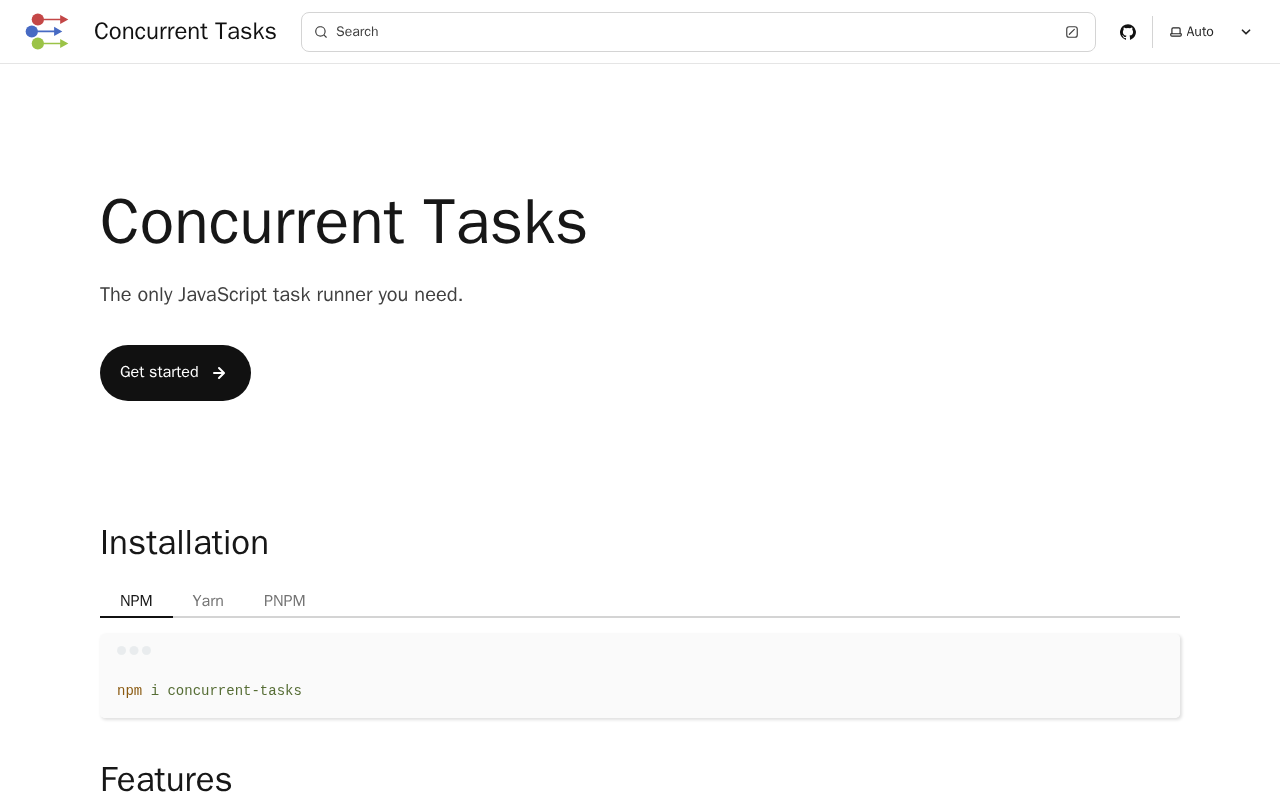The height and width of the screenshot is (800, 1280).
Task: Switch to the PNPM tab
Action: [x=284, y=601]
